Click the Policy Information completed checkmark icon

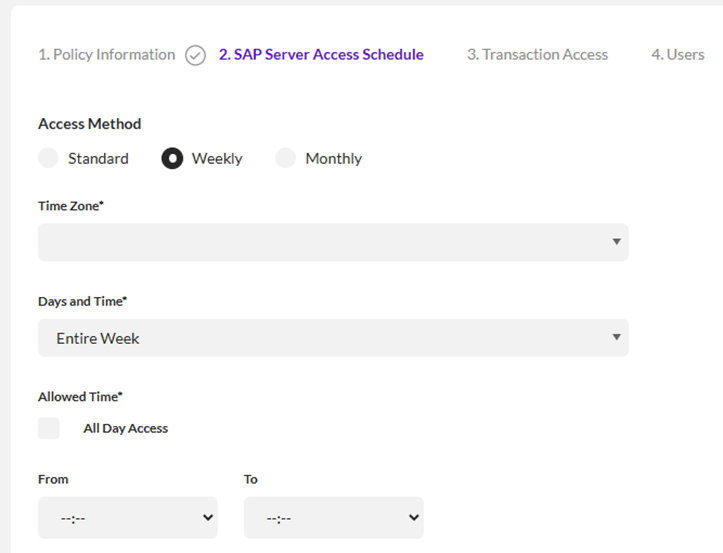pyautogui.click(x=196, y=55)
